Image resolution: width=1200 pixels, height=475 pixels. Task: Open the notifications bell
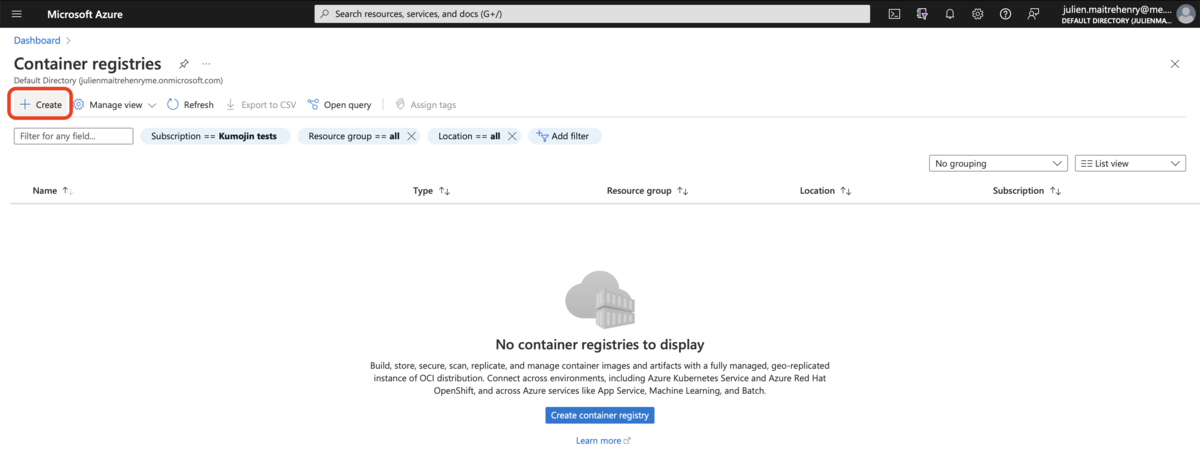coord(950,14)
